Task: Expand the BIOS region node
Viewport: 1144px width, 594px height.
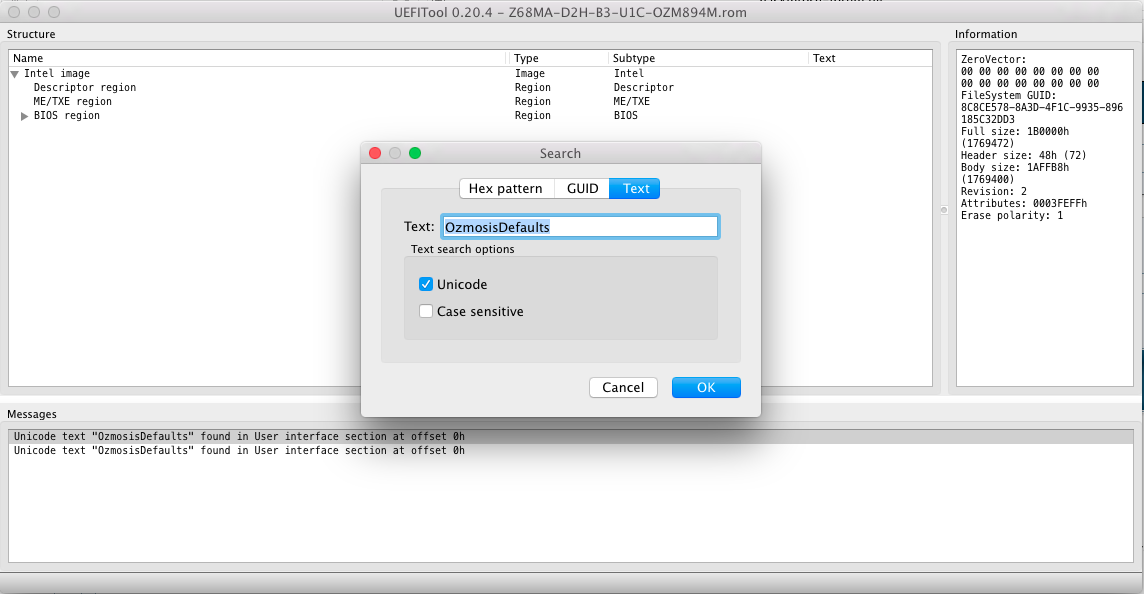Action: [24, 116]
